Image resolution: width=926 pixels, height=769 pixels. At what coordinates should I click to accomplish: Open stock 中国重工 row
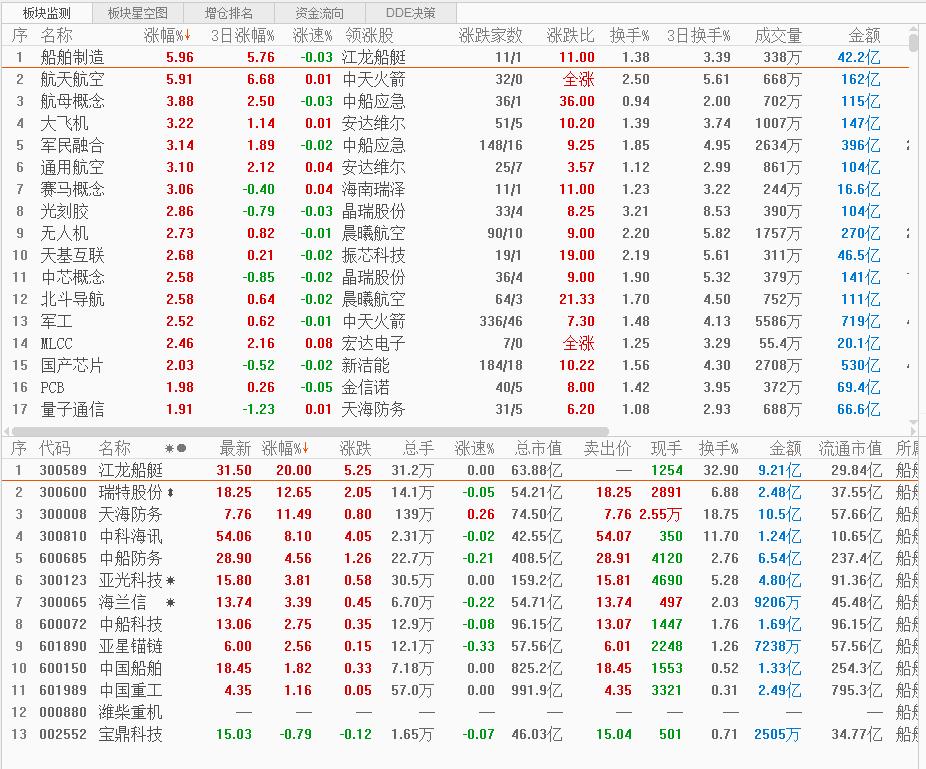pyautogui.click(x=461, y=690)
